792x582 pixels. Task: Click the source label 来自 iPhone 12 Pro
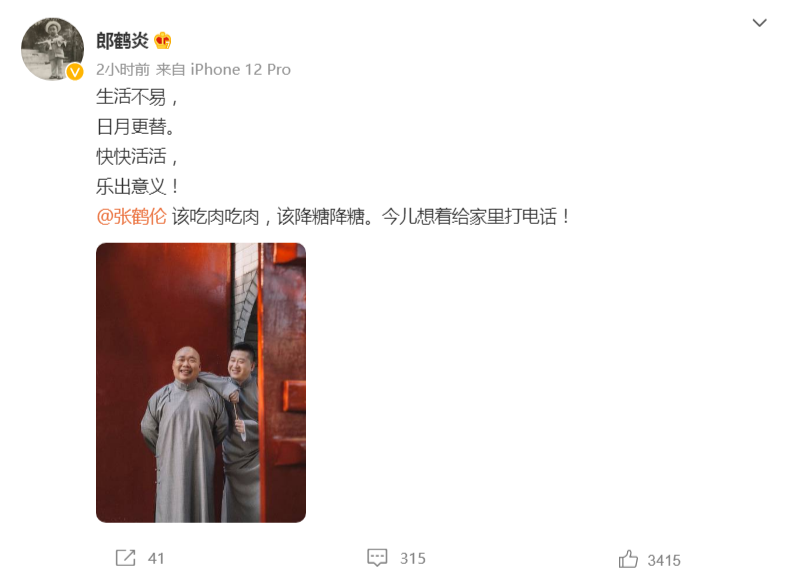click(223, 69)
